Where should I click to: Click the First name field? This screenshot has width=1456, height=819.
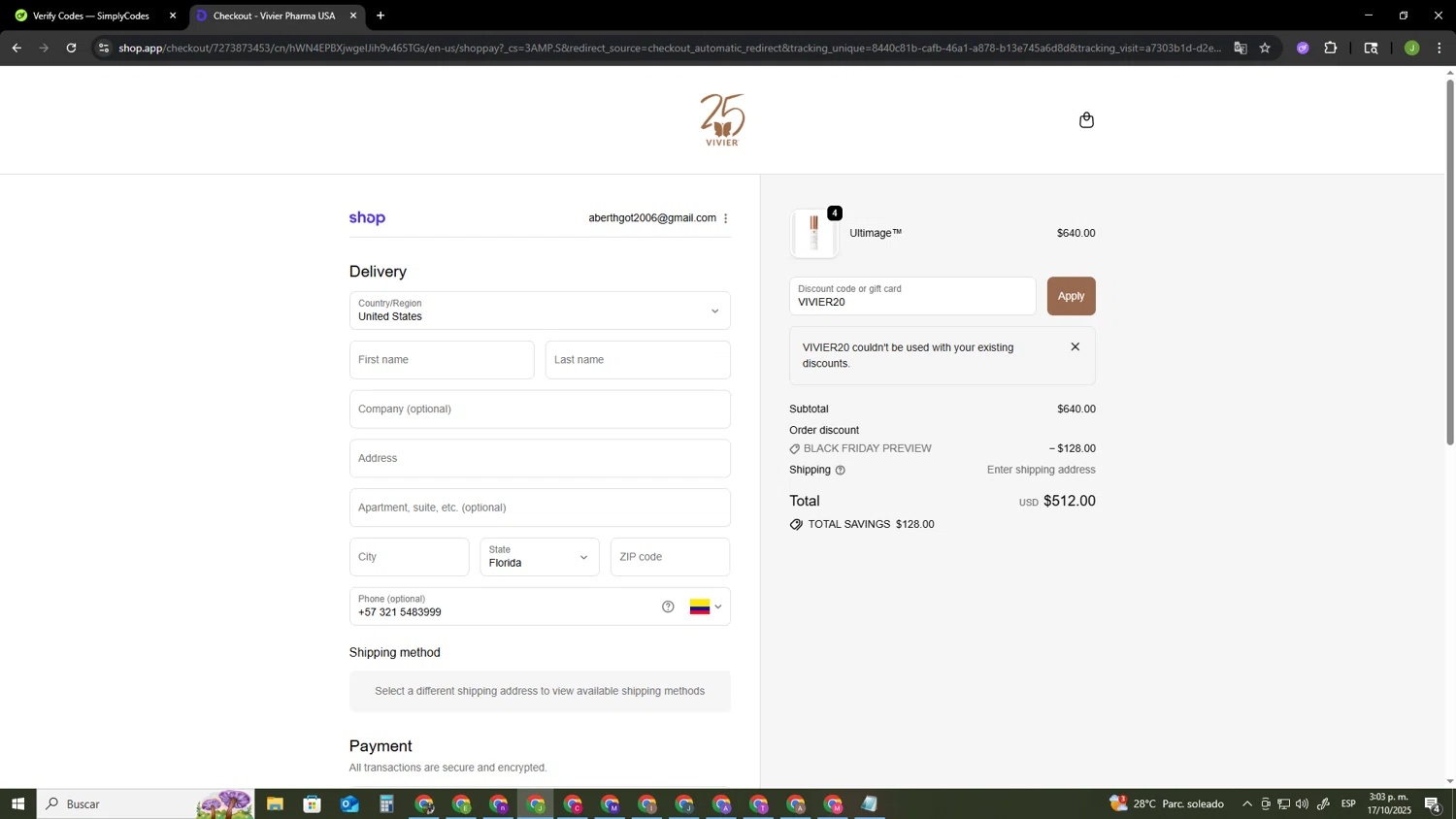(x=442, y=360)
